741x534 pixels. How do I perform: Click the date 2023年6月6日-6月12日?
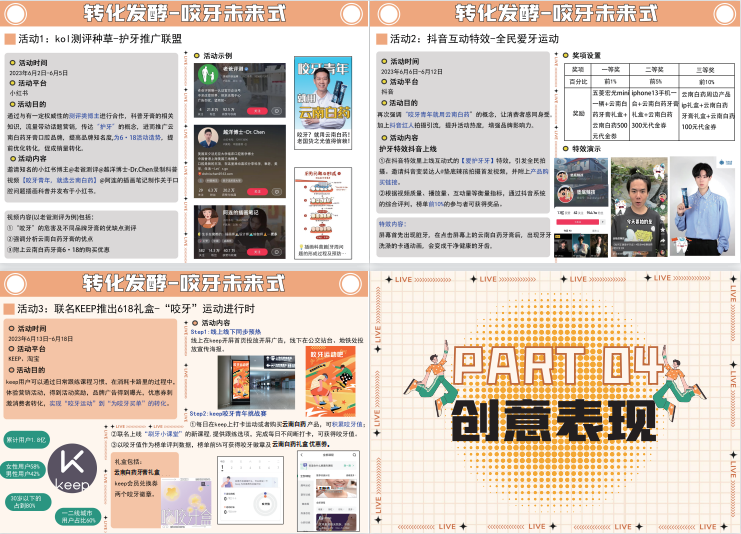pyautogui.click(x=412, y=71)
